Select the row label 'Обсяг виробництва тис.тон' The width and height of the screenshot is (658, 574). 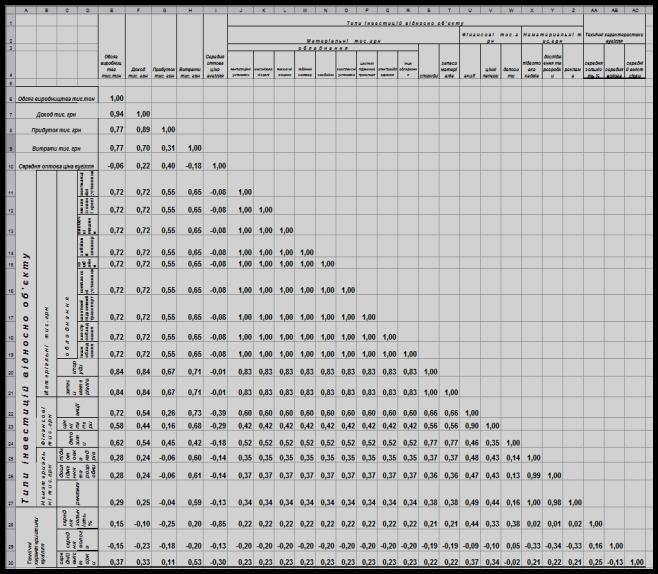tap(57, 95)
